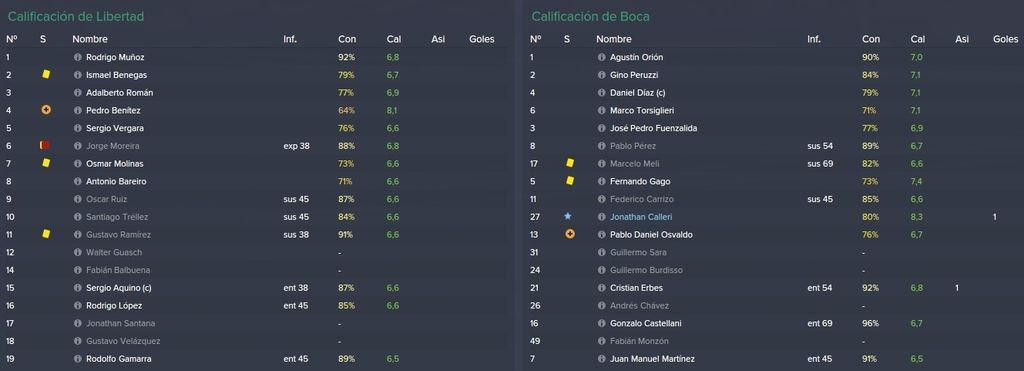The image size is (1024, 371).
Task: Click the Asi header in the Boca table
Action: tap(962, 39)
